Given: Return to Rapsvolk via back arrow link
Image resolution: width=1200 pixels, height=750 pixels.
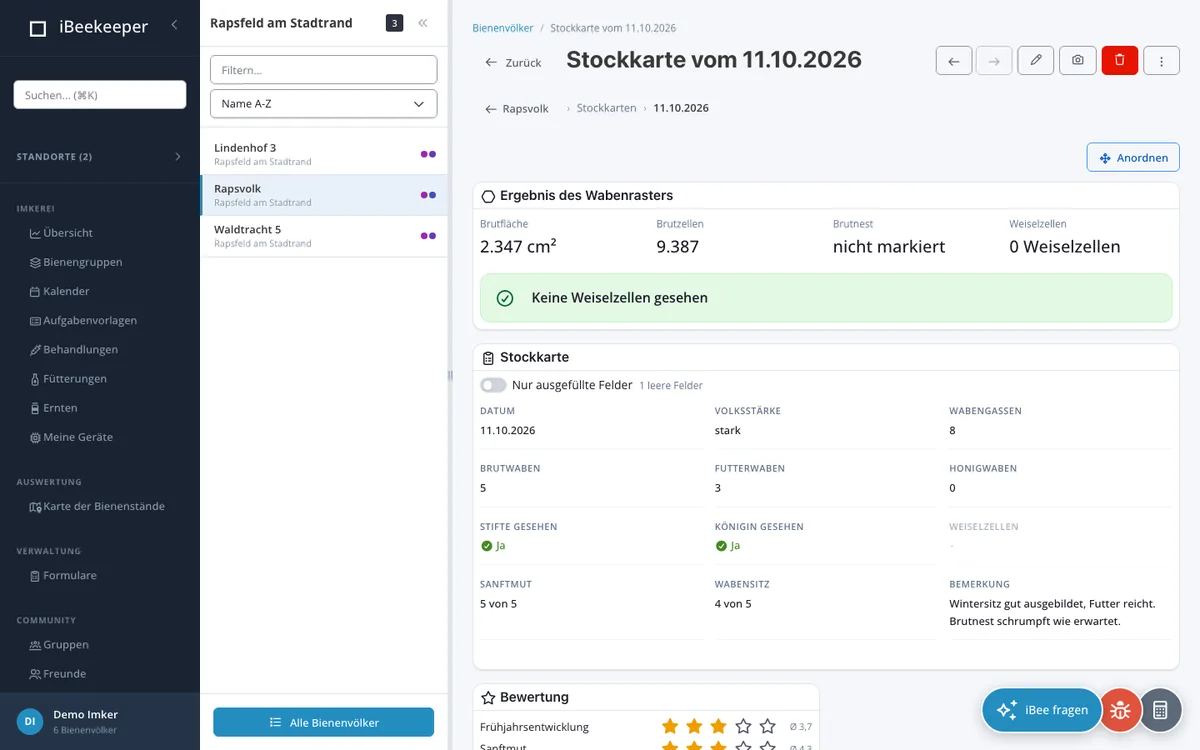Looking at the screenshot, I should tap(517, 108).
